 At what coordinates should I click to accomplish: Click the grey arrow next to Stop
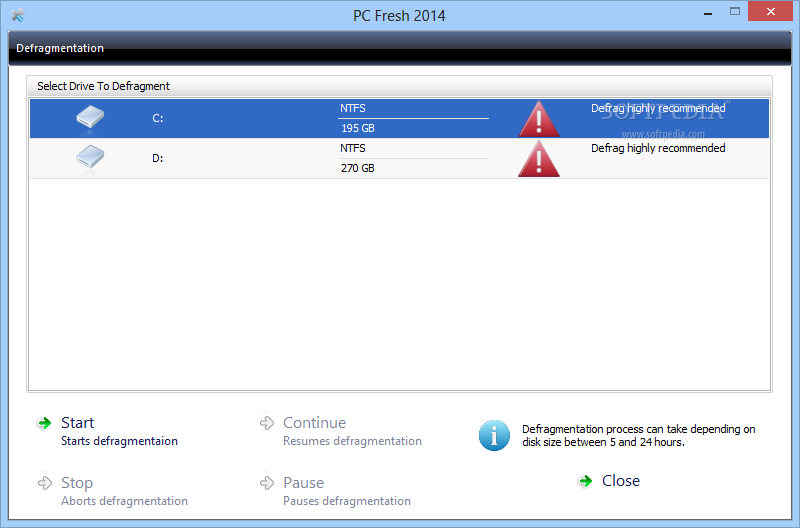coord(45,483)
